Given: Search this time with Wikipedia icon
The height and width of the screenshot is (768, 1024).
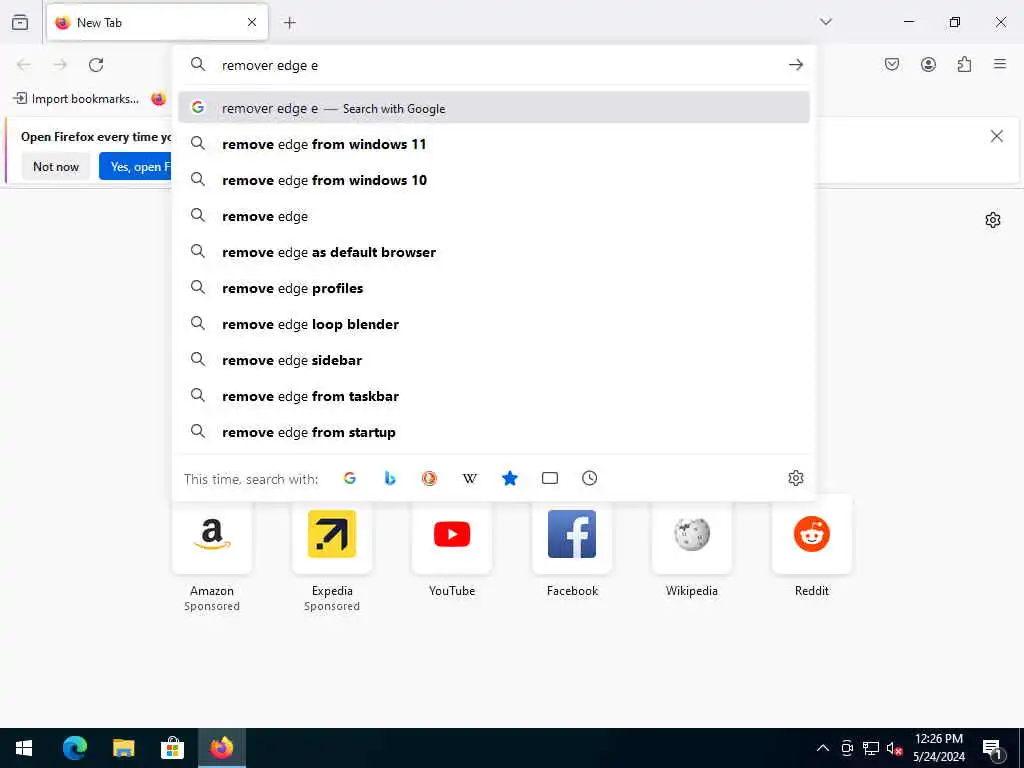Looking at the screenshot, I should point(470,478).
